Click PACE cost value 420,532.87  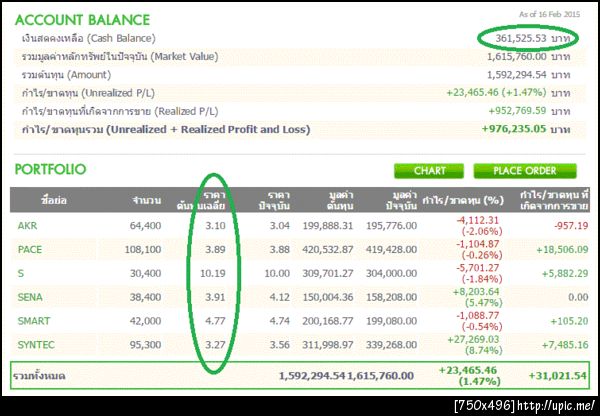click(328, 250)
